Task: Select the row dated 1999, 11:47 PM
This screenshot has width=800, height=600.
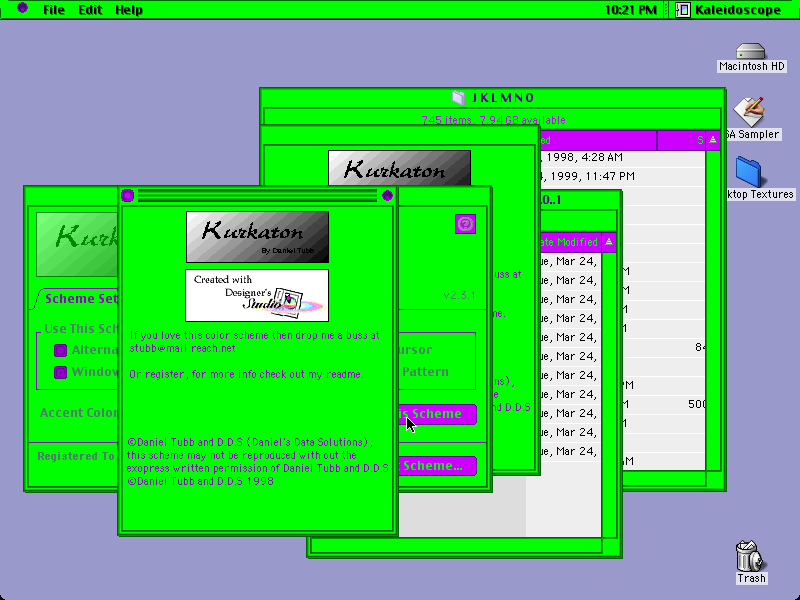Action: point(622,176)
